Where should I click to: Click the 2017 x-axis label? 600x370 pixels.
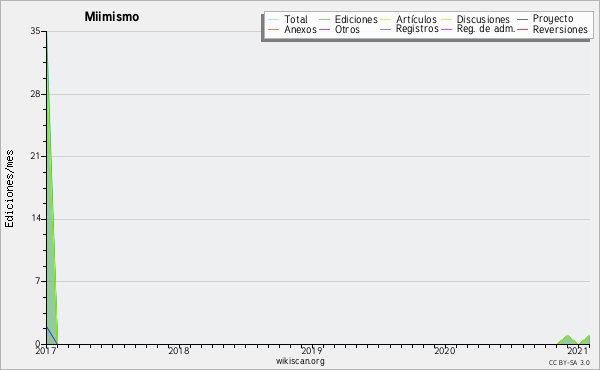pos(46,350)
